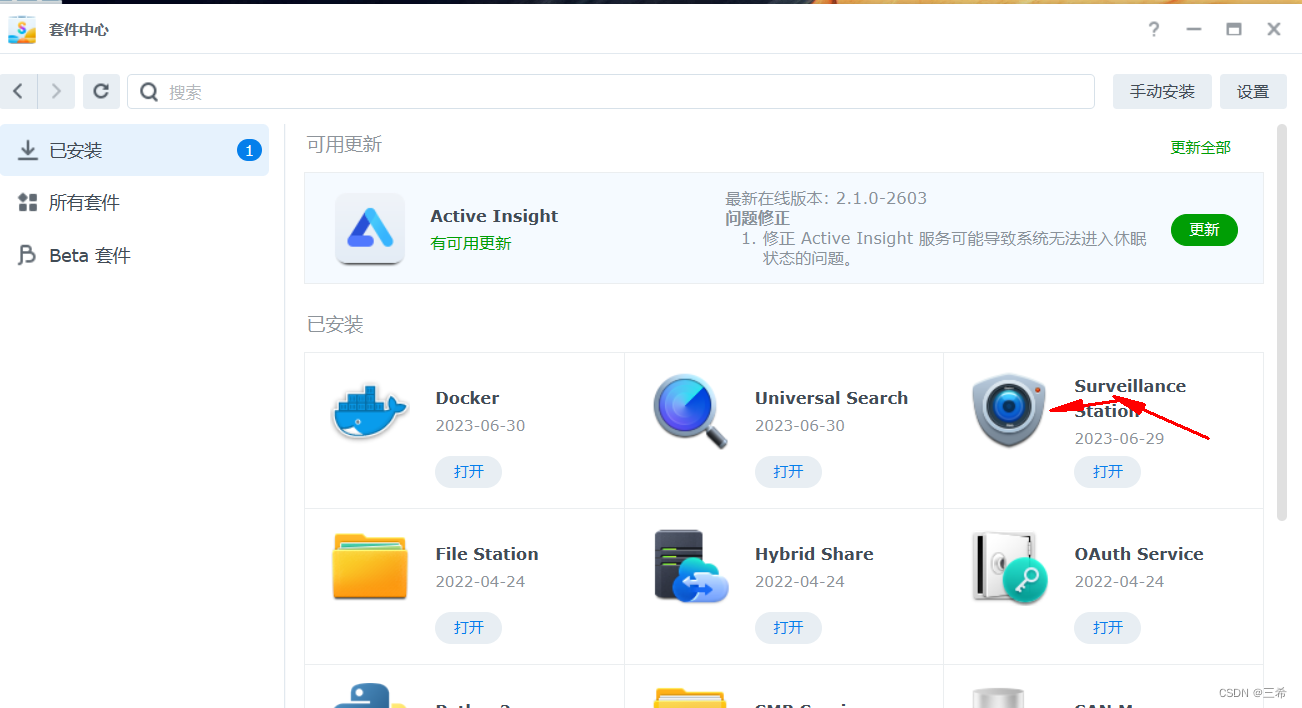
Task: Click the OAuth Service package name
Action: [1139, 554]
